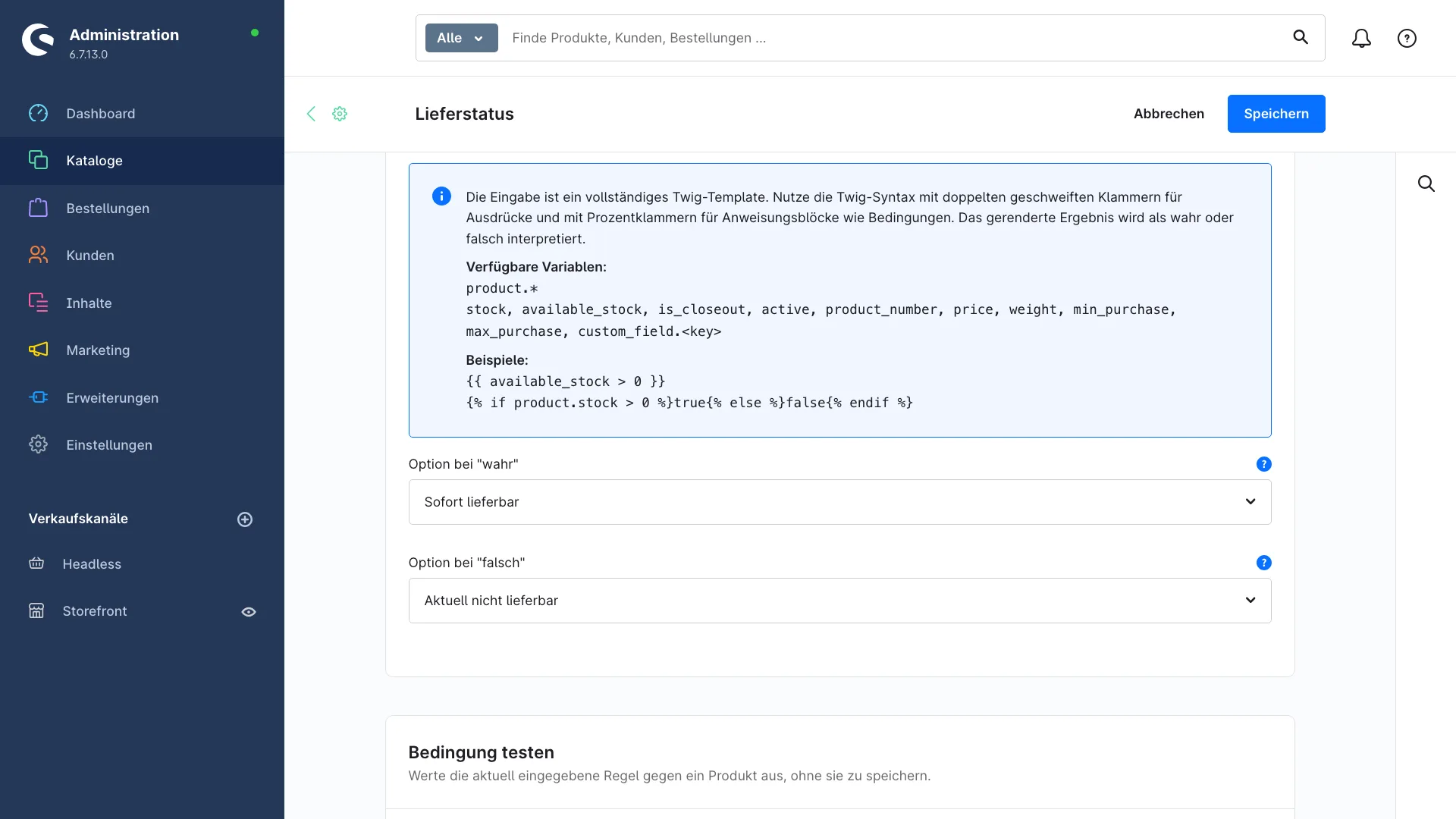Open the Storefront sales channel
This screenshot has height=819, width=1456.
tap(95, 611)
